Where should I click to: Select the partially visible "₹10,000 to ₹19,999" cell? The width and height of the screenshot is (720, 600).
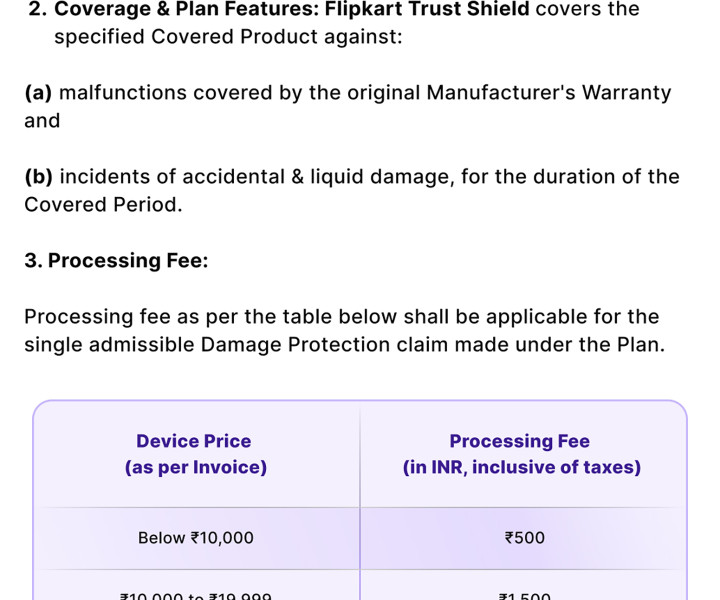tap(196, 594)
